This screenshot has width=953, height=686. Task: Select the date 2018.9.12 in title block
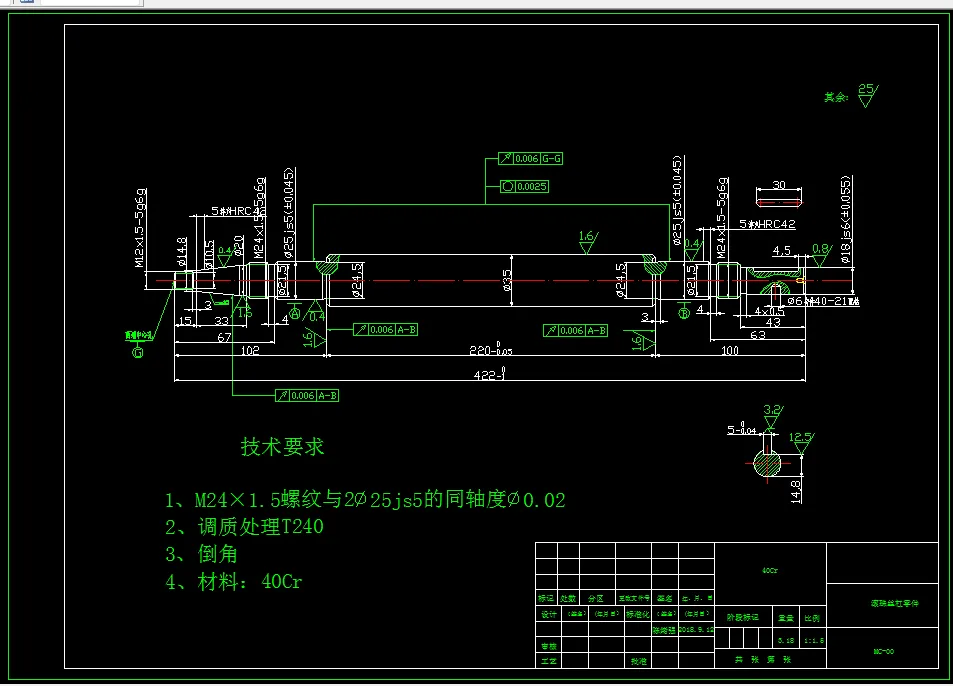pos(696,630)
